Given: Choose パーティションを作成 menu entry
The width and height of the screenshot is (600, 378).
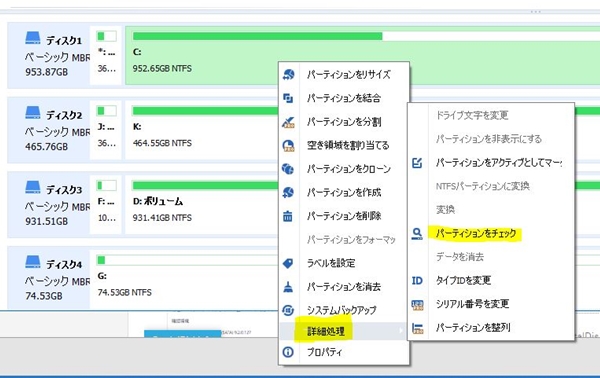Looking at the screenshot, I should click(344, 192).
